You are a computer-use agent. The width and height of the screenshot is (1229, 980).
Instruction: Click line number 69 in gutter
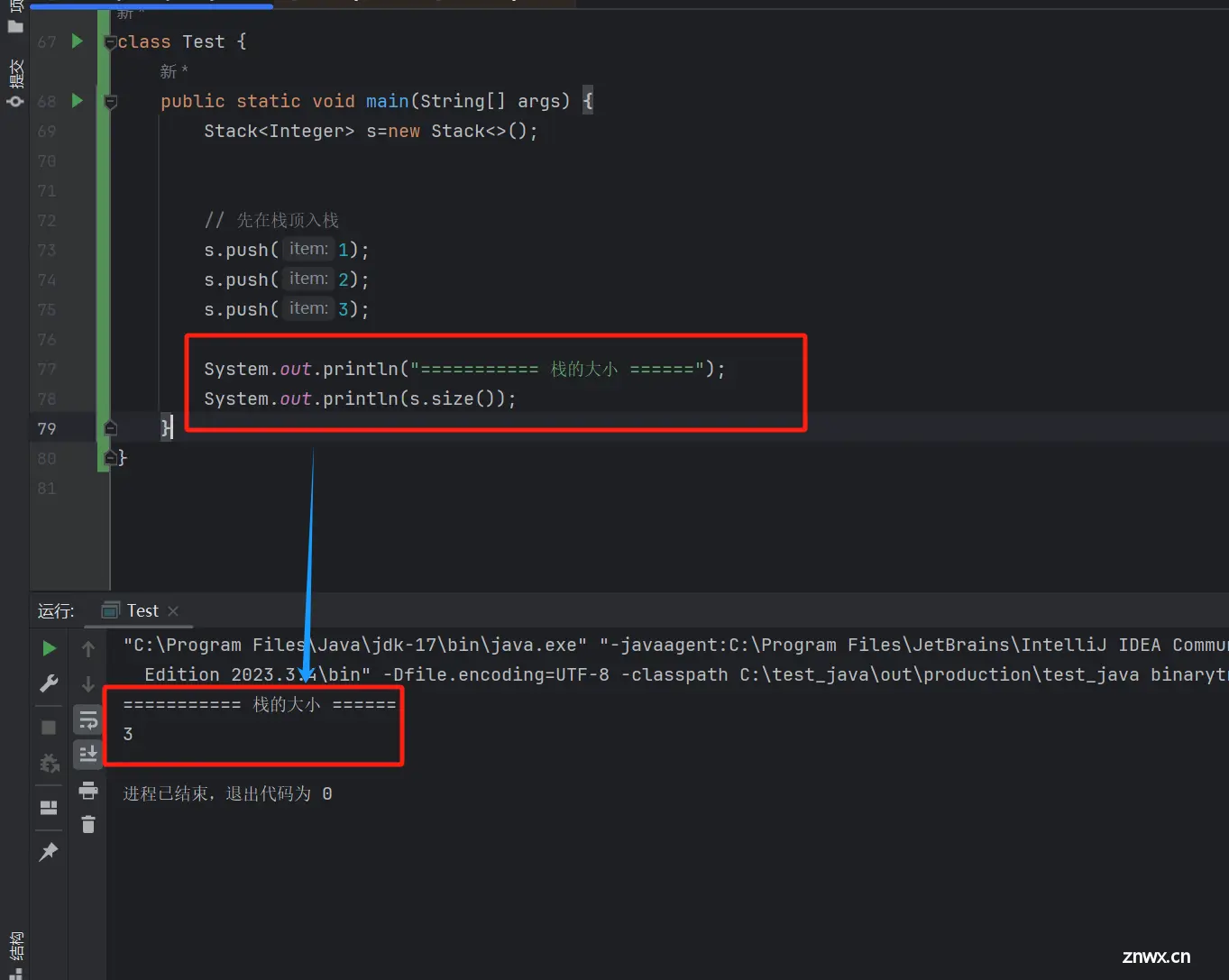[x=47, y=131]
